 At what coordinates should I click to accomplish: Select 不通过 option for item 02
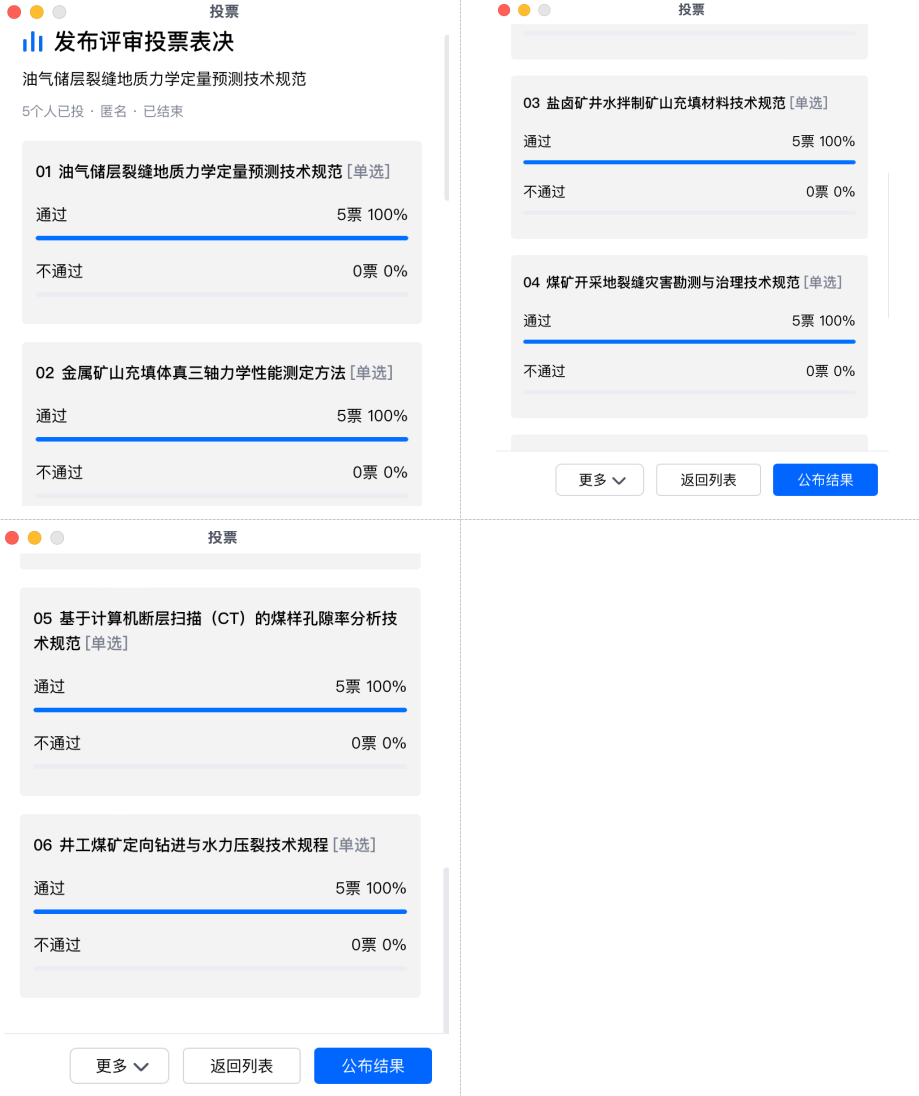tap(59, 472)
